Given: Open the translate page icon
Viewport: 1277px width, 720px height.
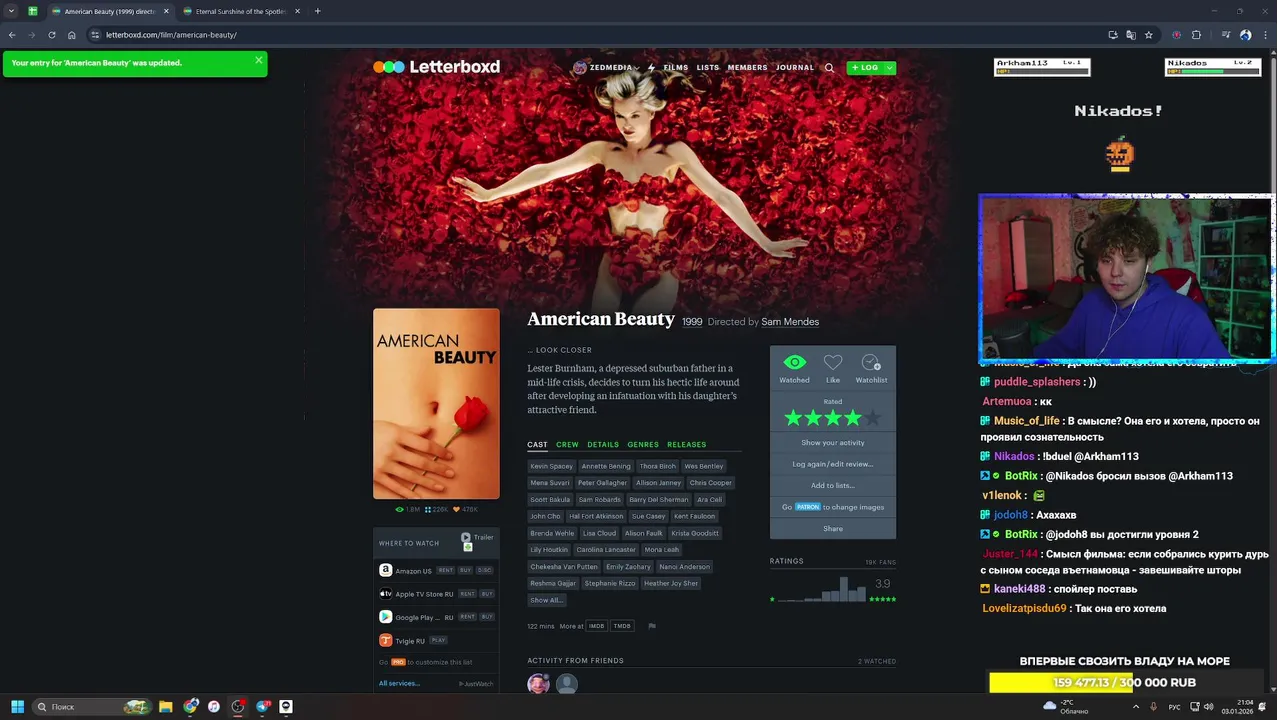Looking at the screenshot, I should [x=1131, y=35].
